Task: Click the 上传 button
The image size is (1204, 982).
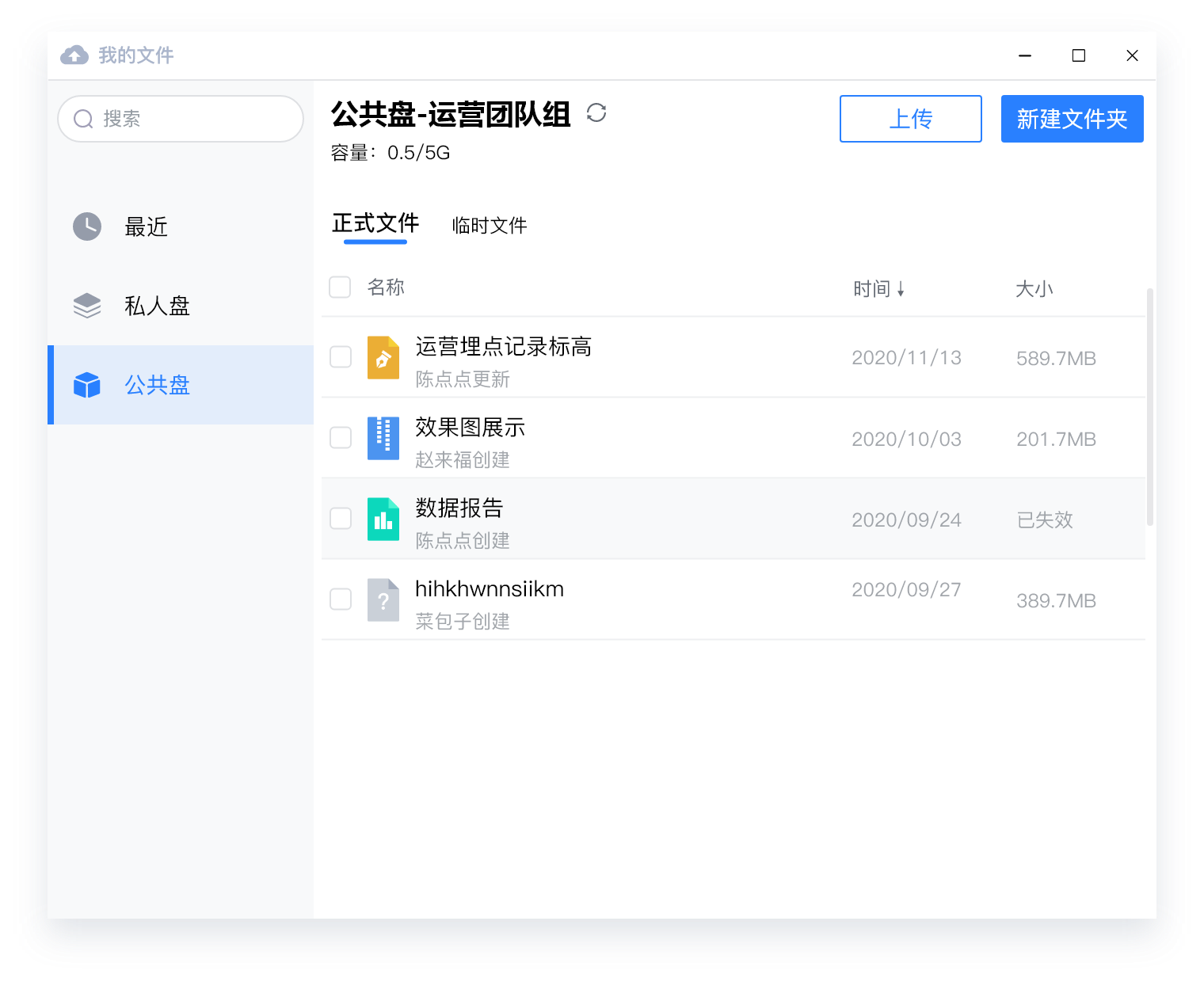Action: click(911, 119)
